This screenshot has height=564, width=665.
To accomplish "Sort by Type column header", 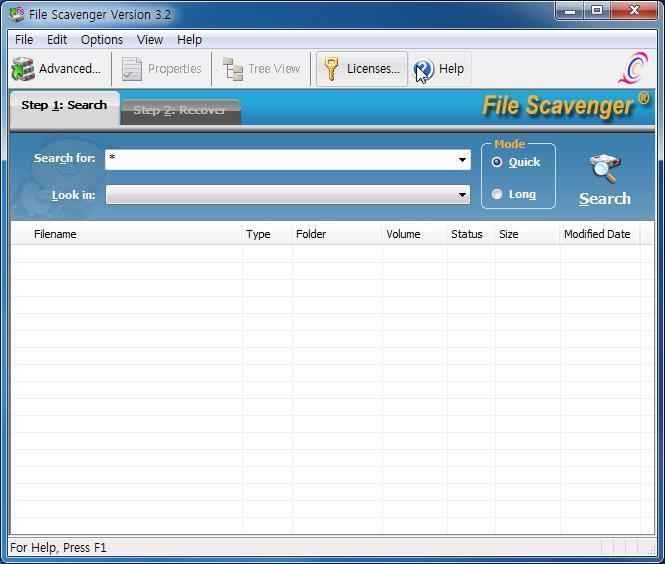I will tap(267, 234).
